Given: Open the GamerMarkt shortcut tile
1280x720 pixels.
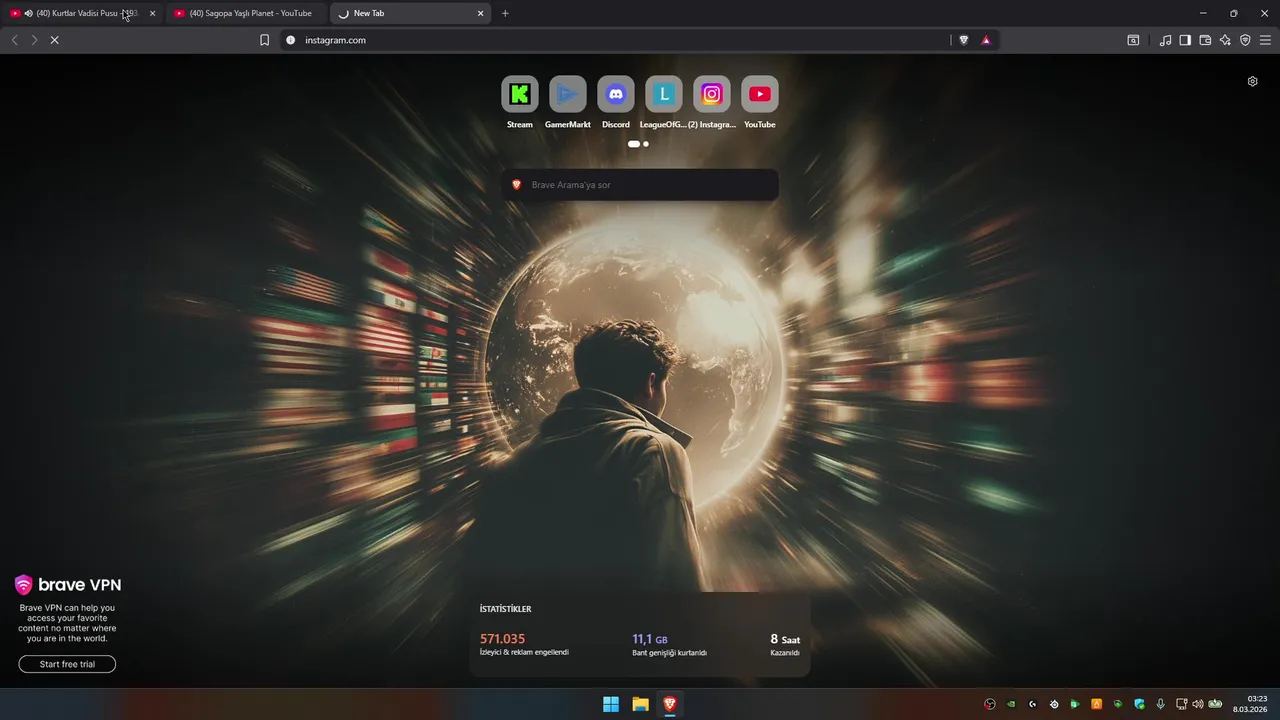Looking at the screenshot, I should tap(568, 94).
